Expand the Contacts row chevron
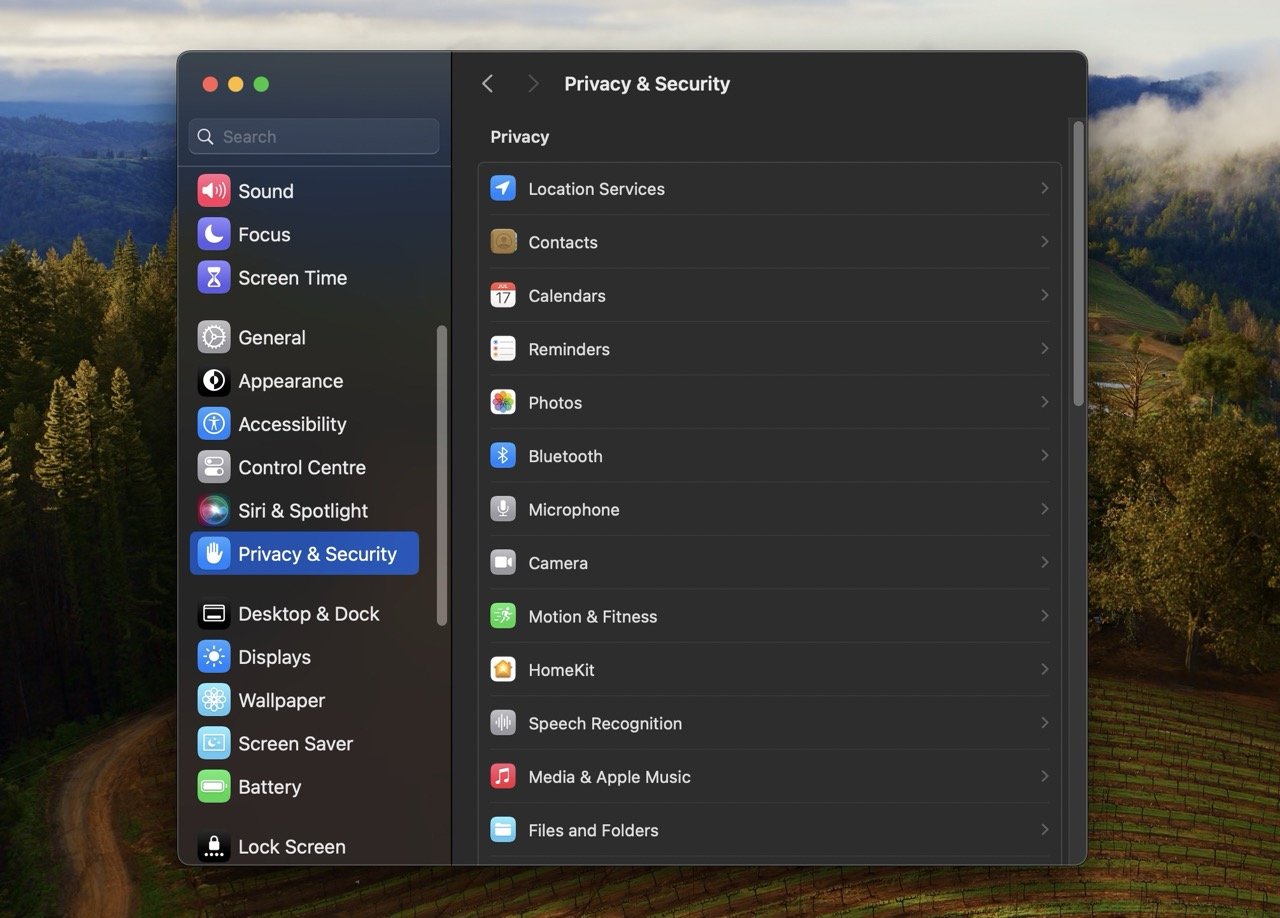This screenshot has width=1280, height=918. (1044, 241)
